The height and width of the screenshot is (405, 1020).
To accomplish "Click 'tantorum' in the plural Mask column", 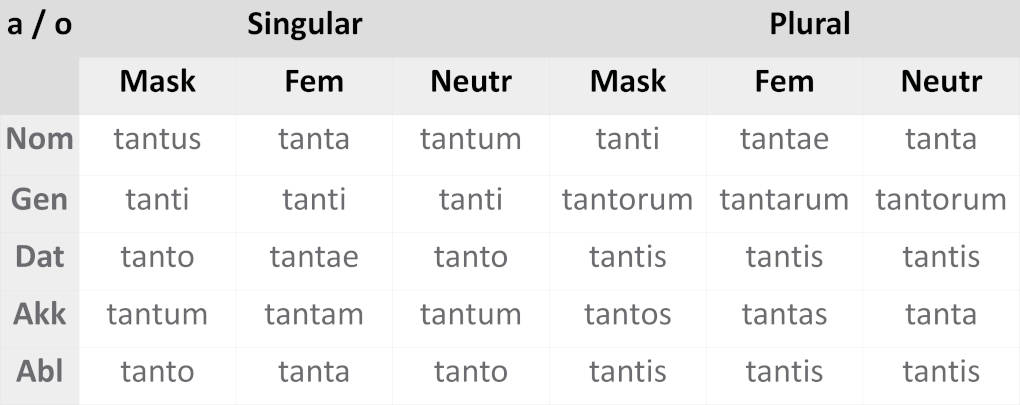I will point(627,199).
